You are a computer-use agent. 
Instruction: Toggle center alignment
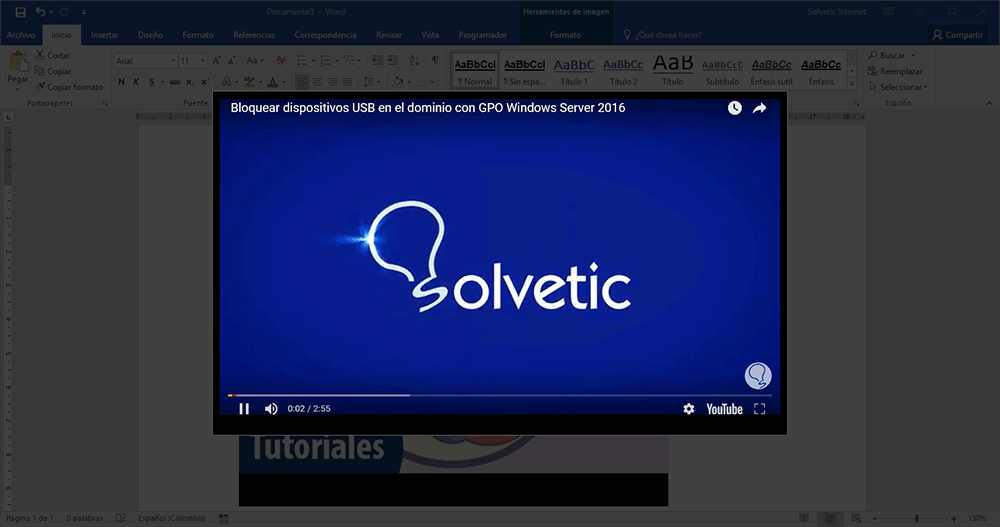317,82
